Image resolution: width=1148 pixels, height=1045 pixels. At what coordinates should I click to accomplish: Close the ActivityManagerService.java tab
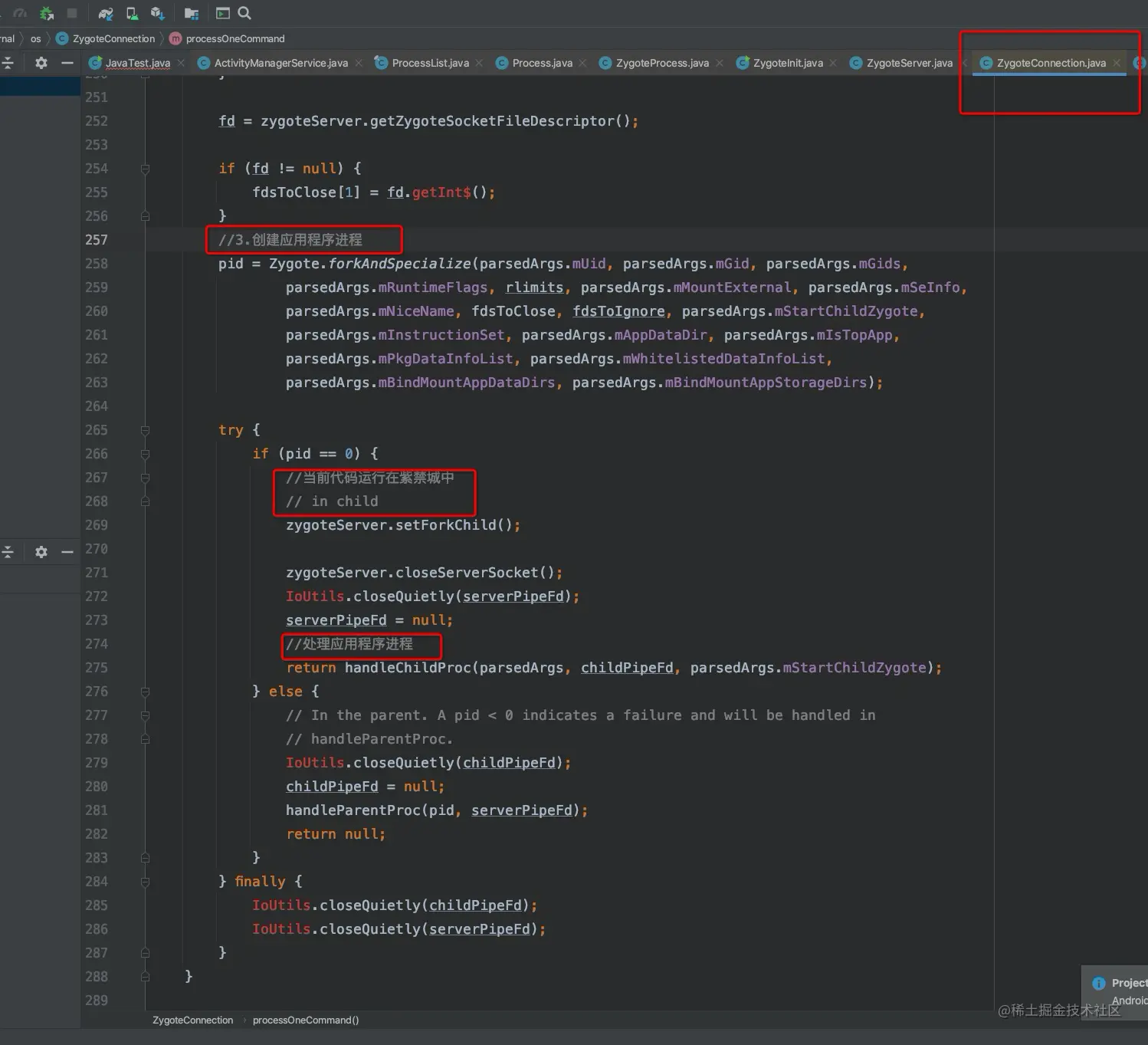pos(359,63)
